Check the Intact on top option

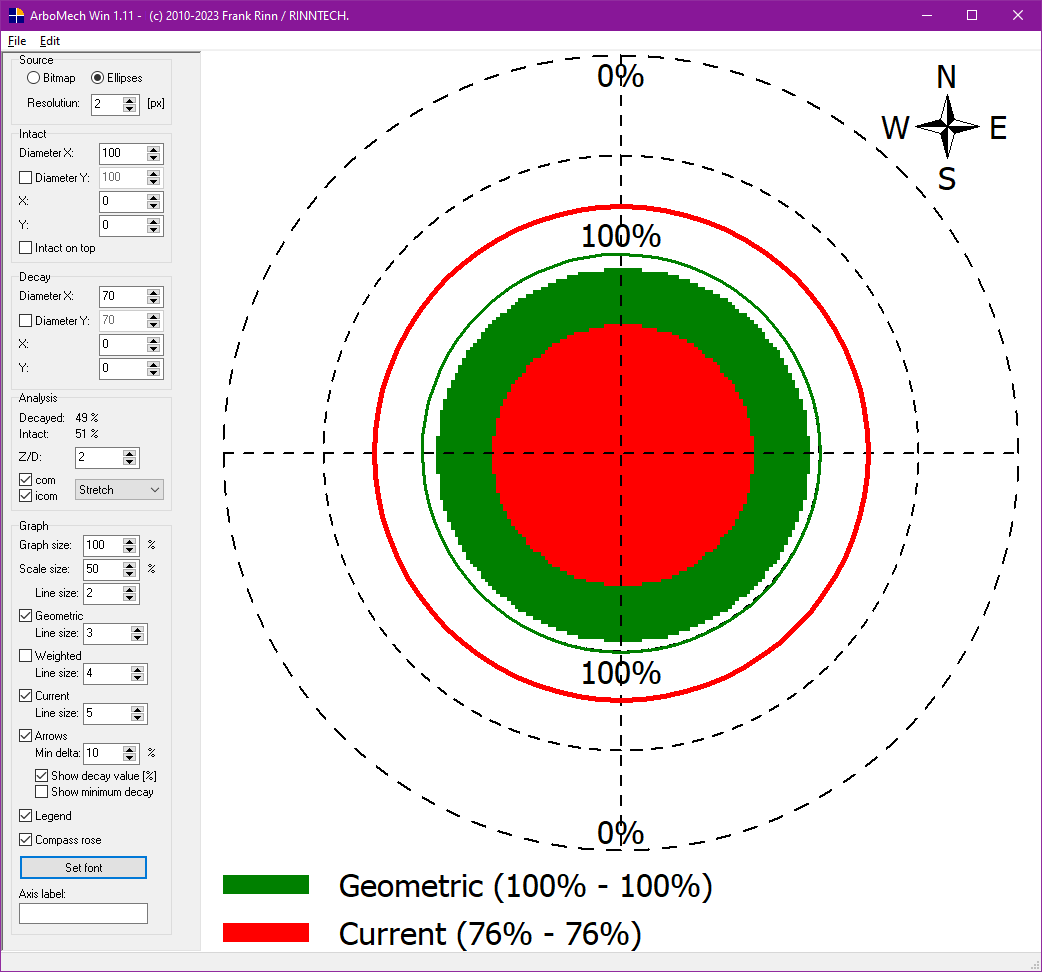click(26, 248)
